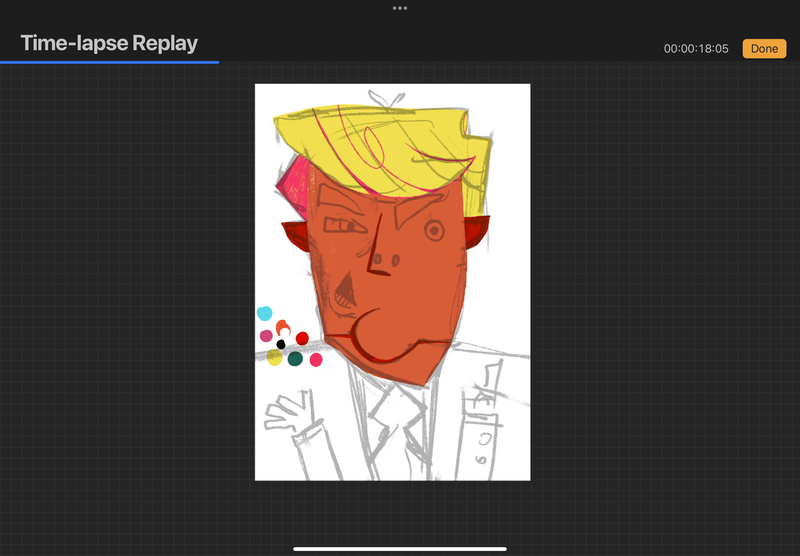Tap the home indicator bar at bottom
Screen dimensions: 800x556
(400, 548)
